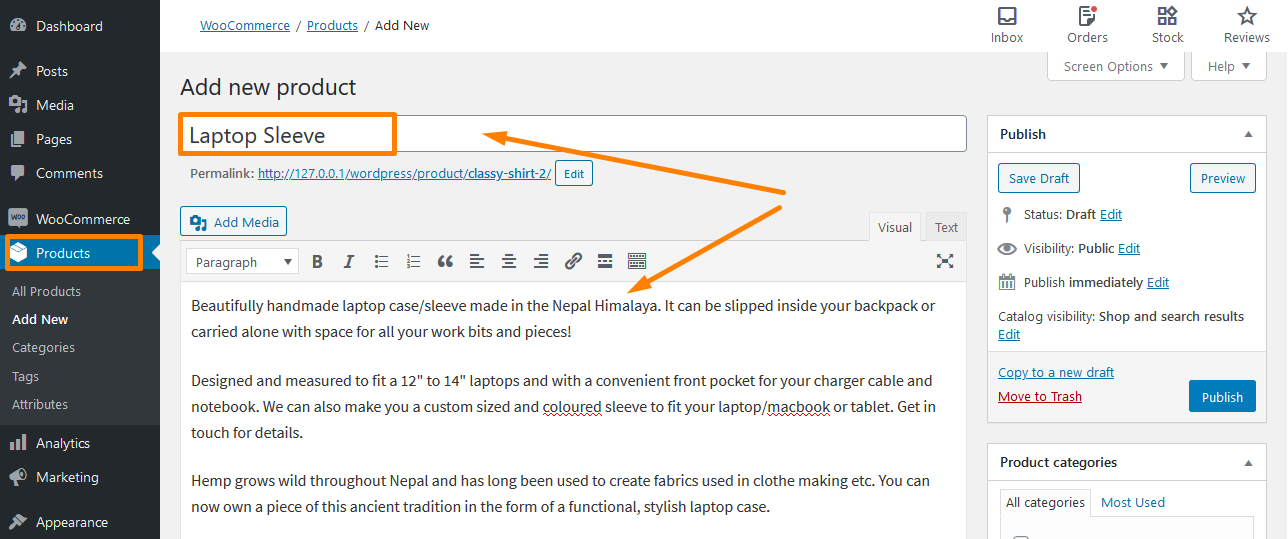
Task: Edit the Public visibility setting
Action: [1129, 248]
